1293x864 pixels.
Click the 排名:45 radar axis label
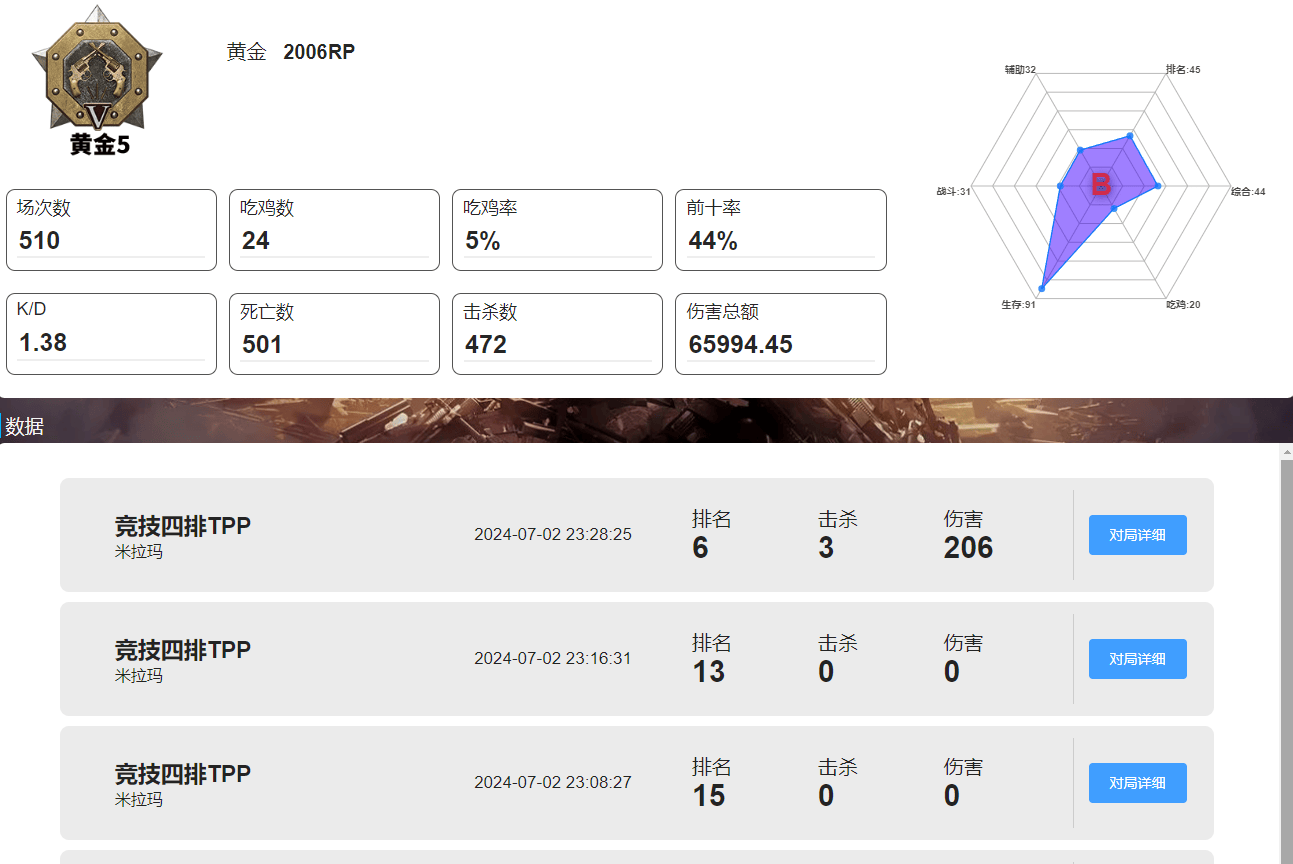(1183, 70)
